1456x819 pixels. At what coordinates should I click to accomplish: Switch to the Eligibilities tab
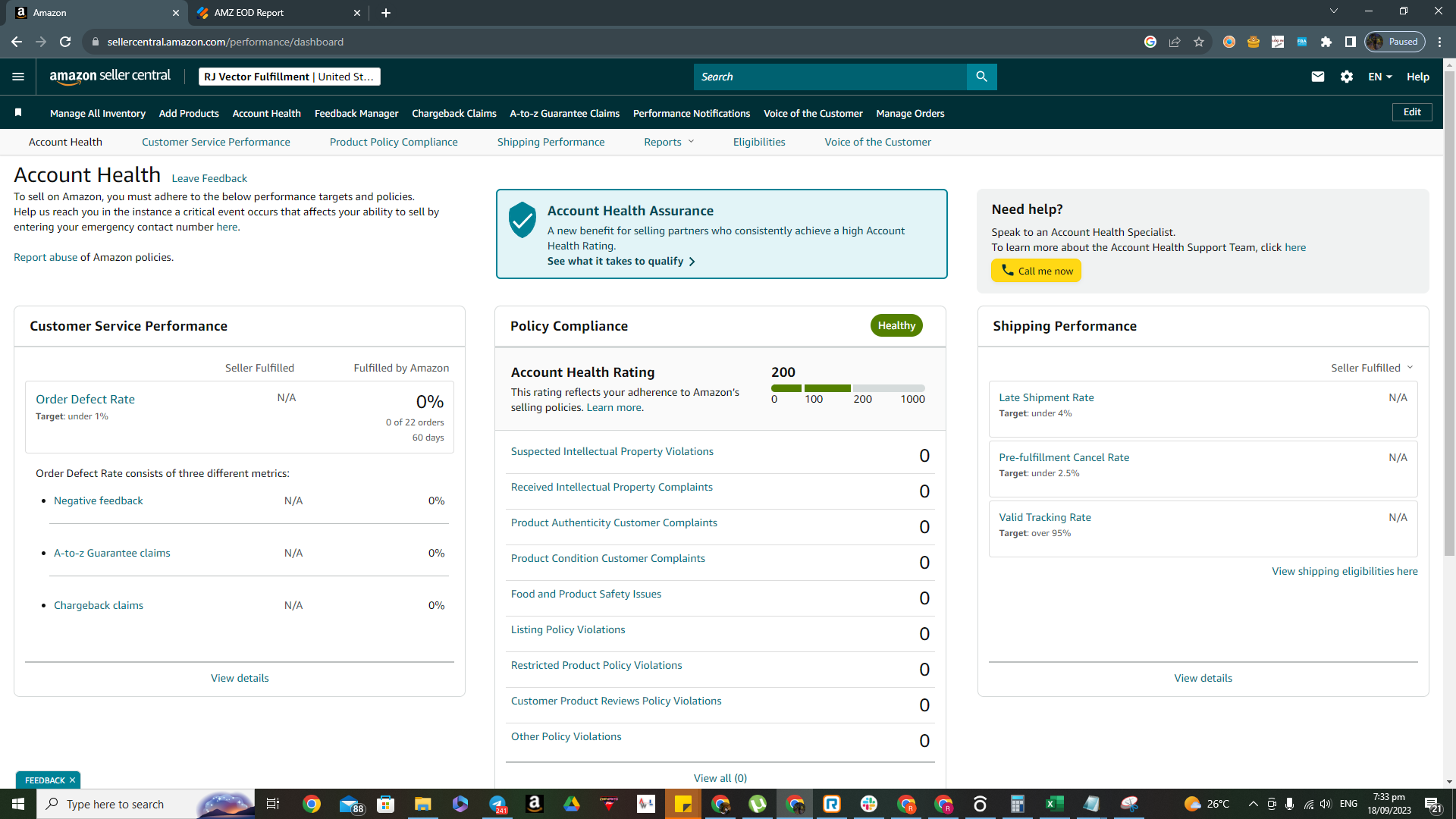(759, 142)
